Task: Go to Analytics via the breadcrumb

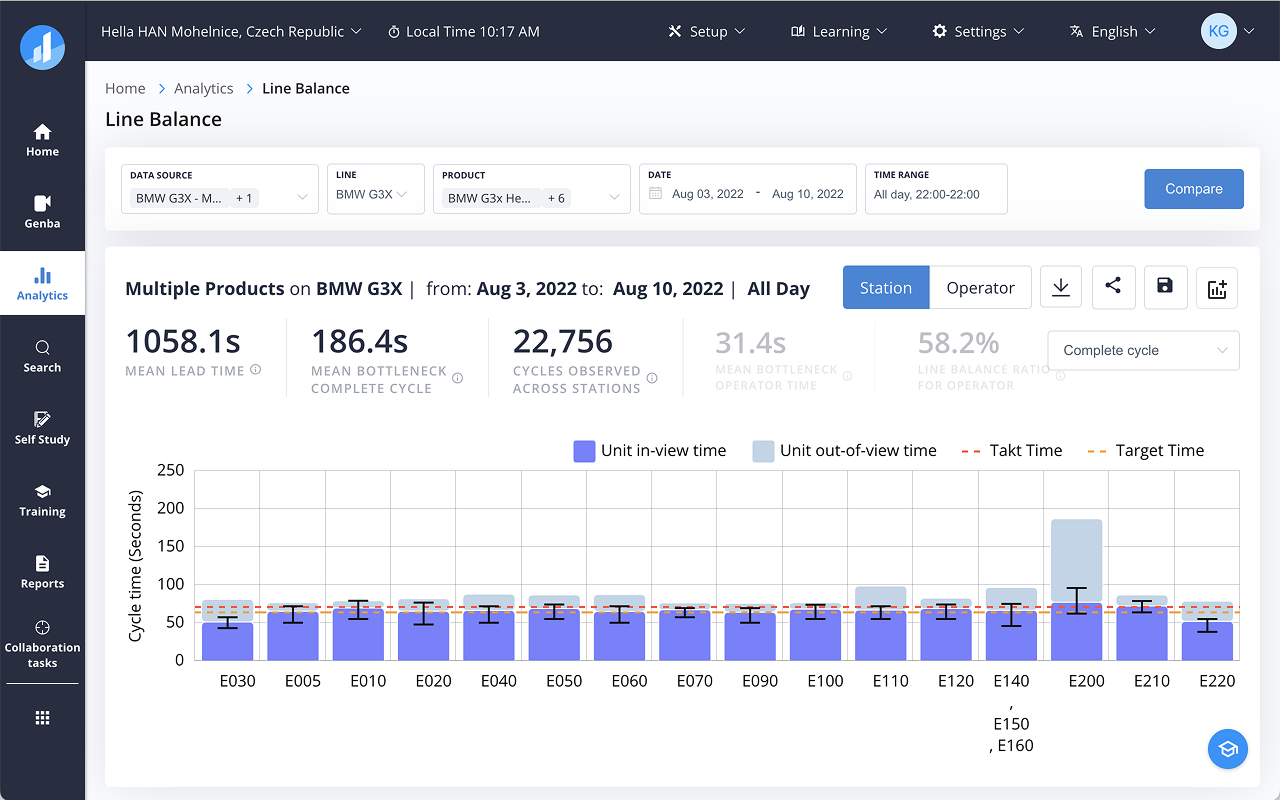Action: tap(204, 88)
